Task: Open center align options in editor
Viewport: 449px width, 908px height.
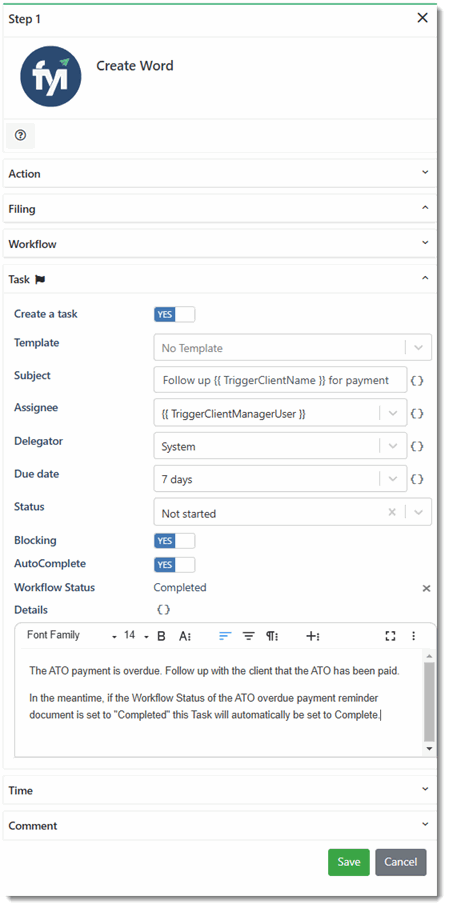Action: tap(249, 636)
